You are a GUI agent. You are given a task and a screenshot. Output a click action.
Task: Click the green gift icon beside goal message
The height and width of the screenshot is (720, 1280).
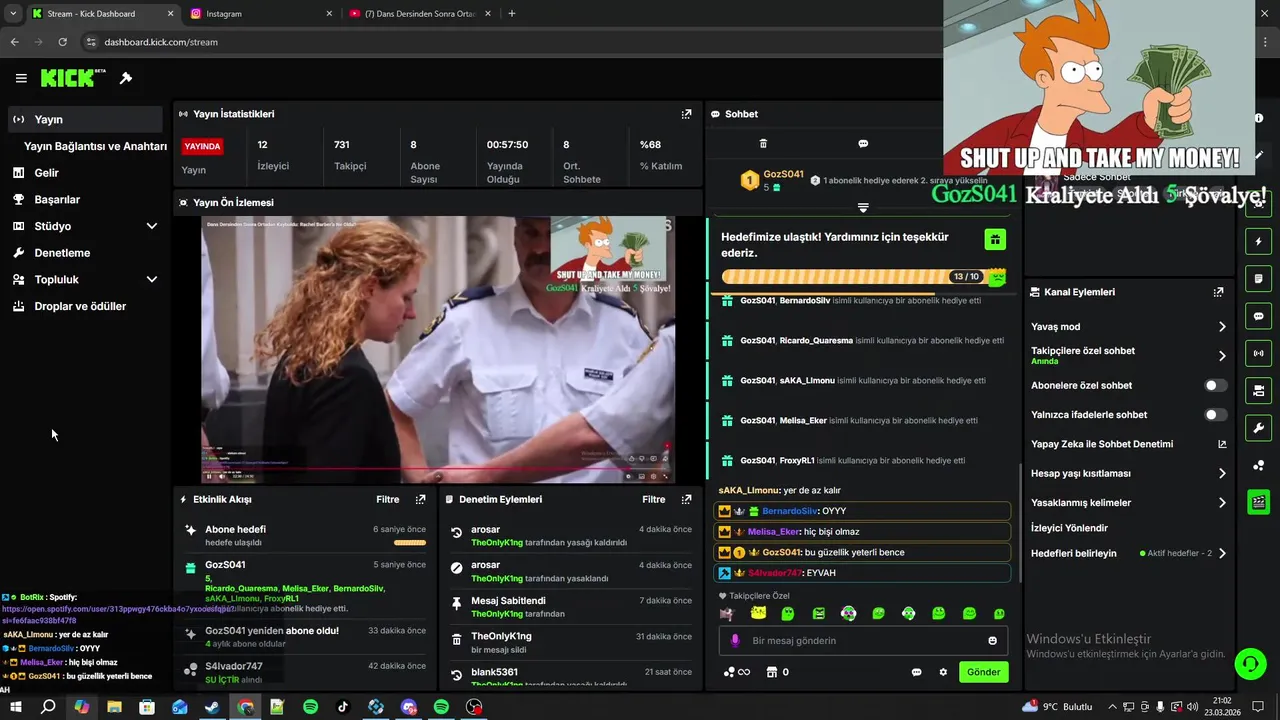point(994,239)
